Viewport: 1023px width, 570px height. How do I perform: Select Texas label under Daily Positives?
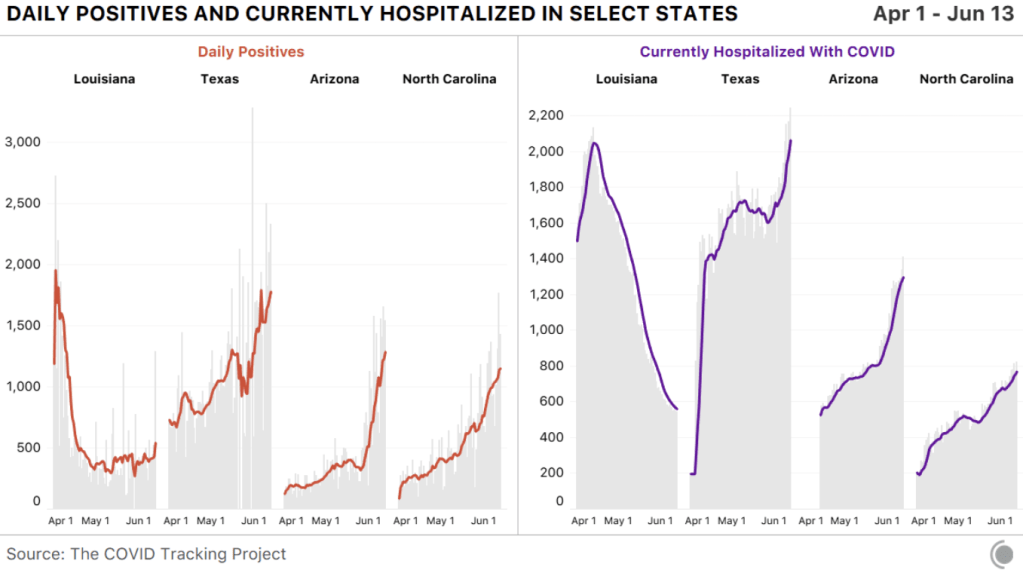point(219,79)
